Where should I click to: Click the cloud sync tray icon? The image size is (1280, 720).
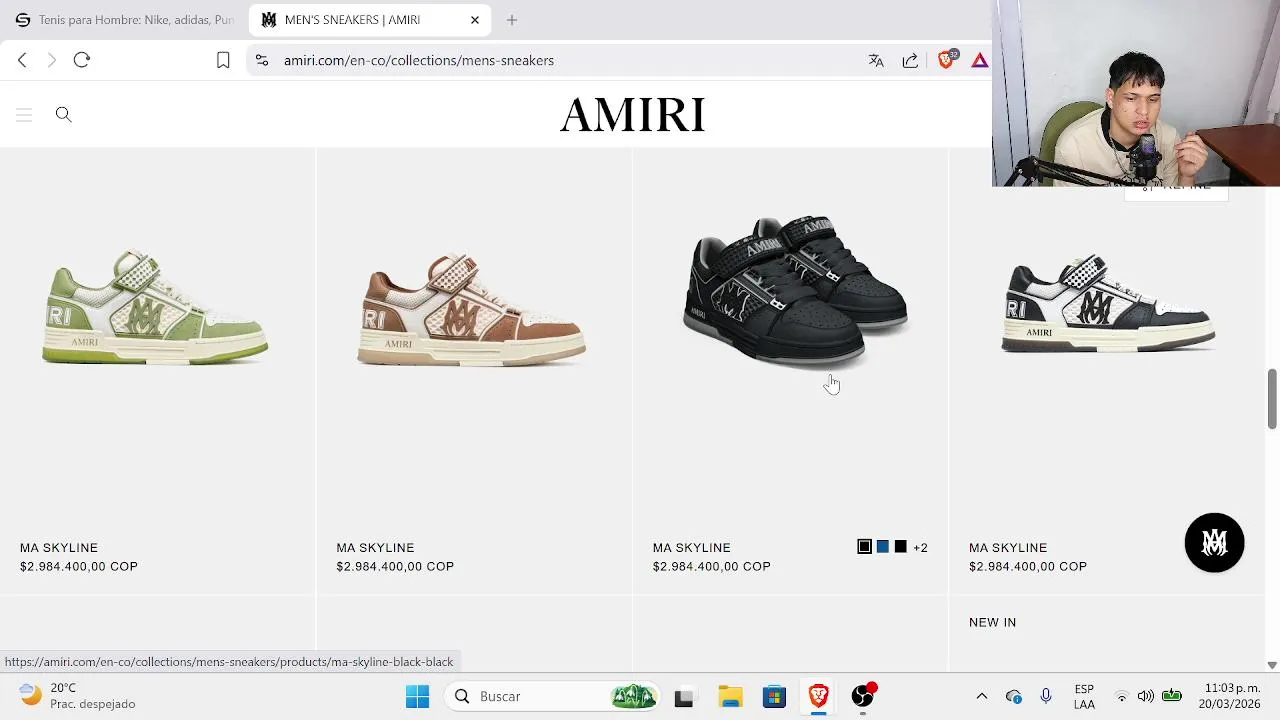pyautogui.click(x=1013, y=696)
